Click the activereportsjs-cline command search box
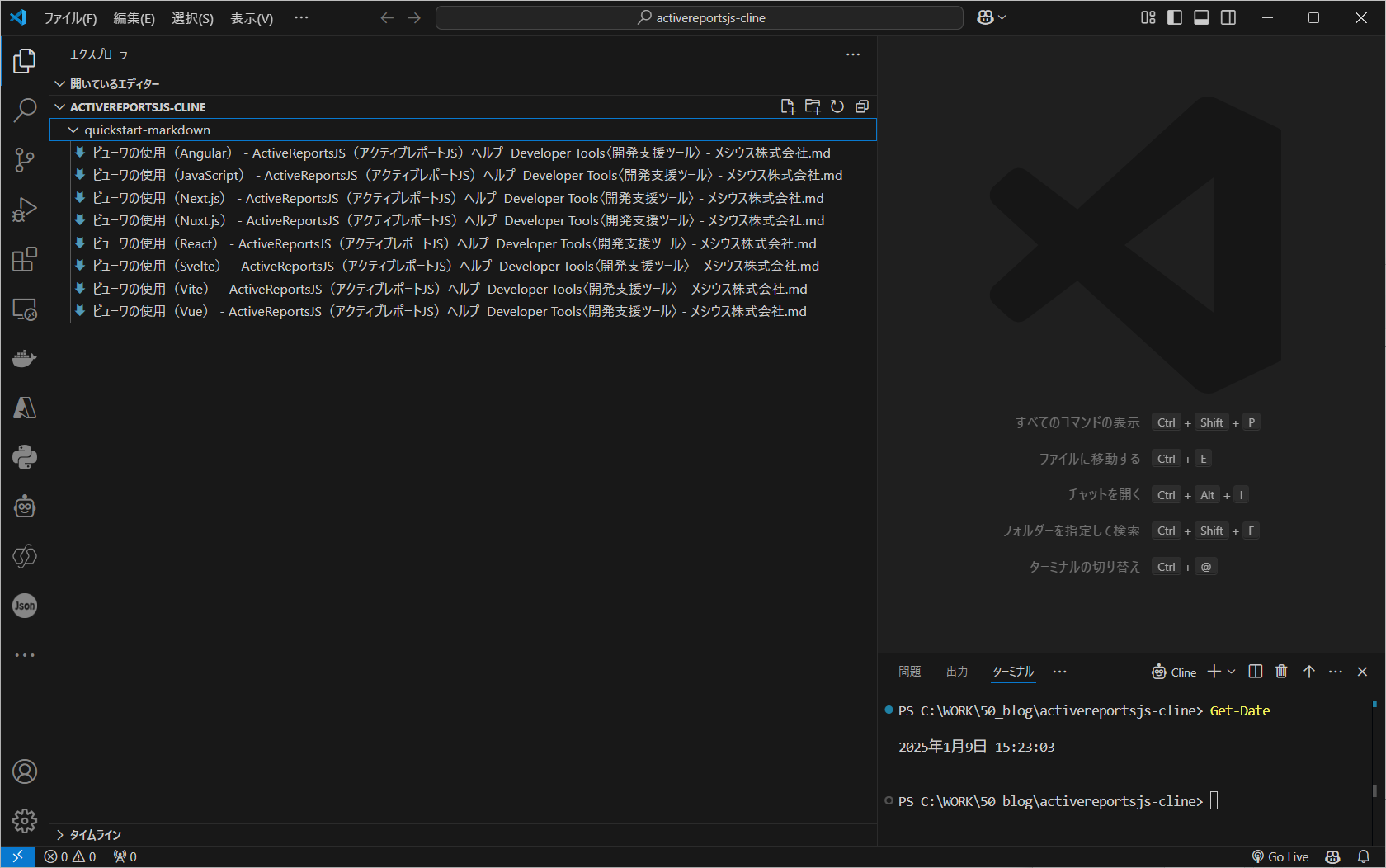Image resolution: width=1386 pixels, height=868 pixels. 700,17
